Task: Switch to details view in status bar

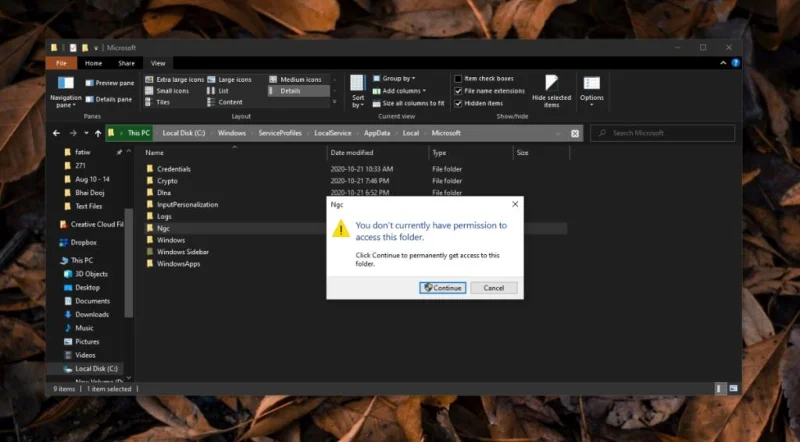Action: click(719, 388)
